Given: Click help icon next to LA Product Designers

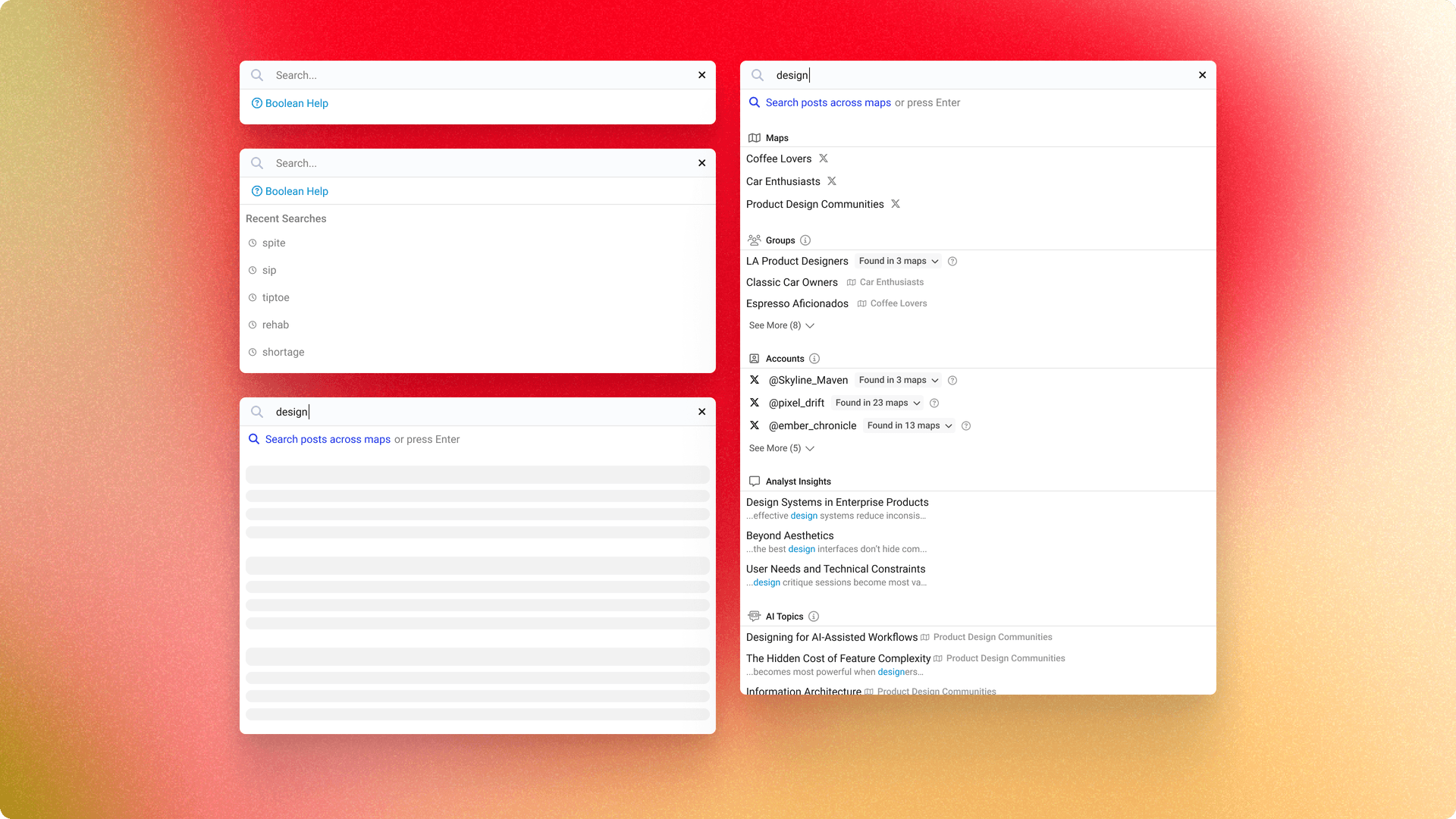Looking at the screenshot, I should pos(952,262).
